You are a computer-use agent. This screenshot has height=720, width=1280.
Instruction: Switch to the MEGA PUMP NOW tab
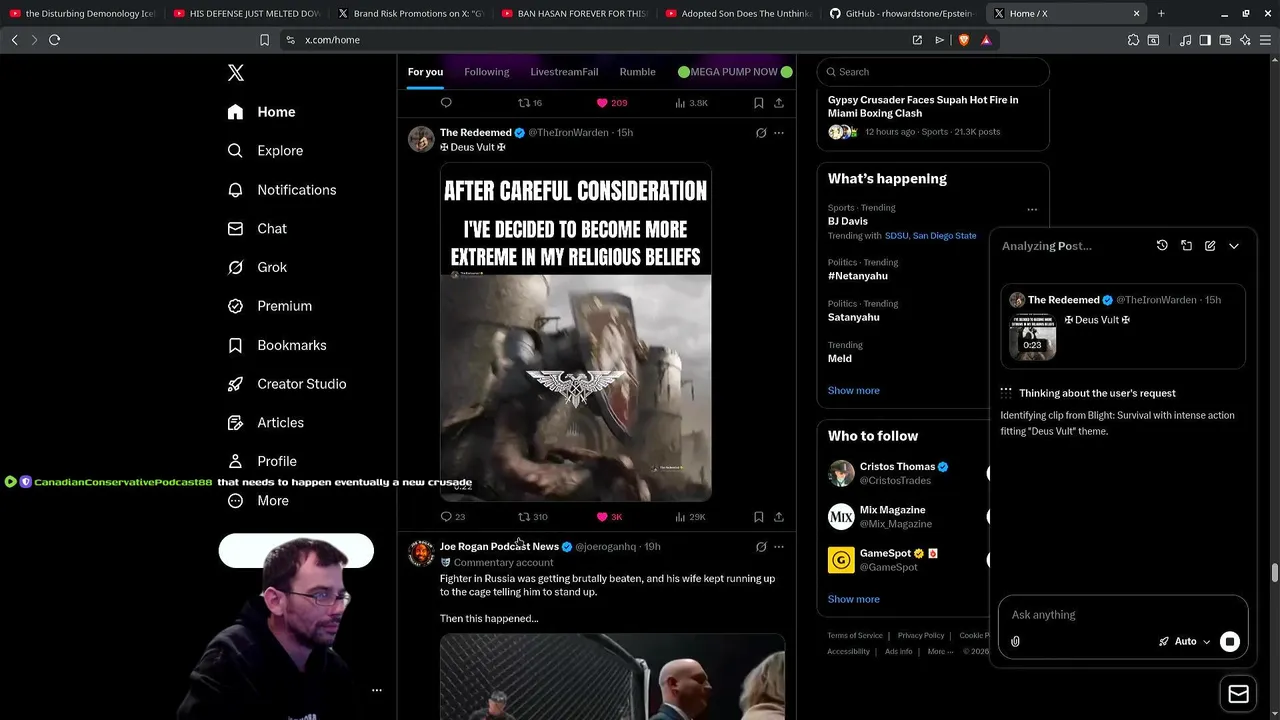click(x=735, y=72)
